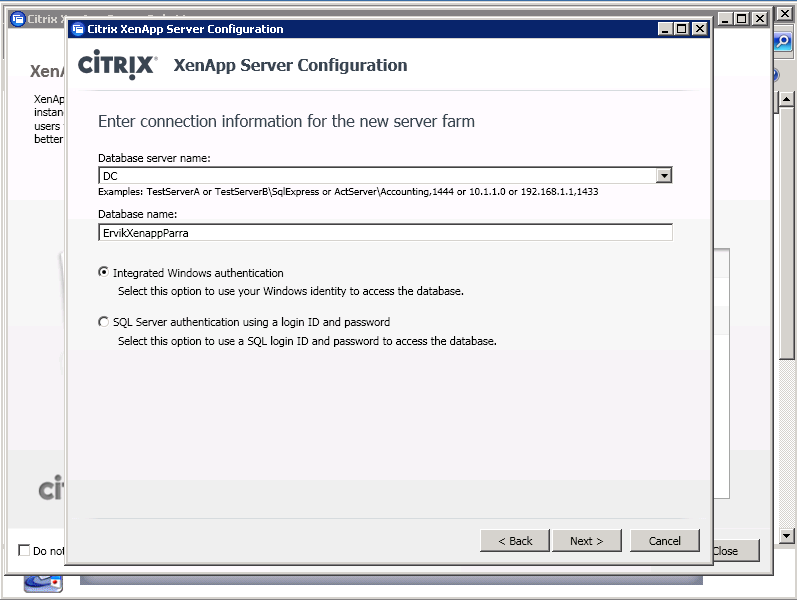Expand the Database server name dropdown arrow

pos(663,176)
